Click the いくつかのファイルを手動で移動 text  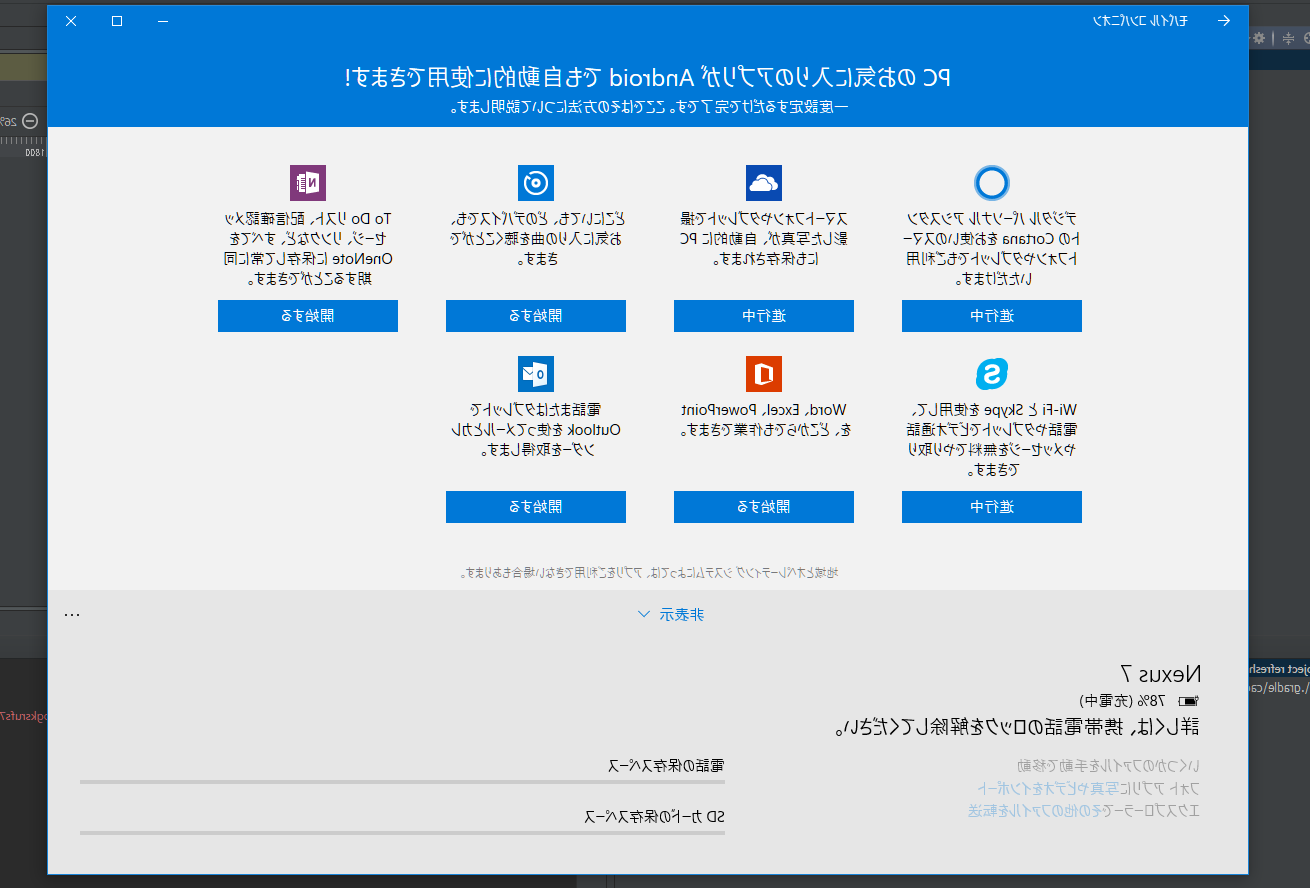click(1108, 766)
